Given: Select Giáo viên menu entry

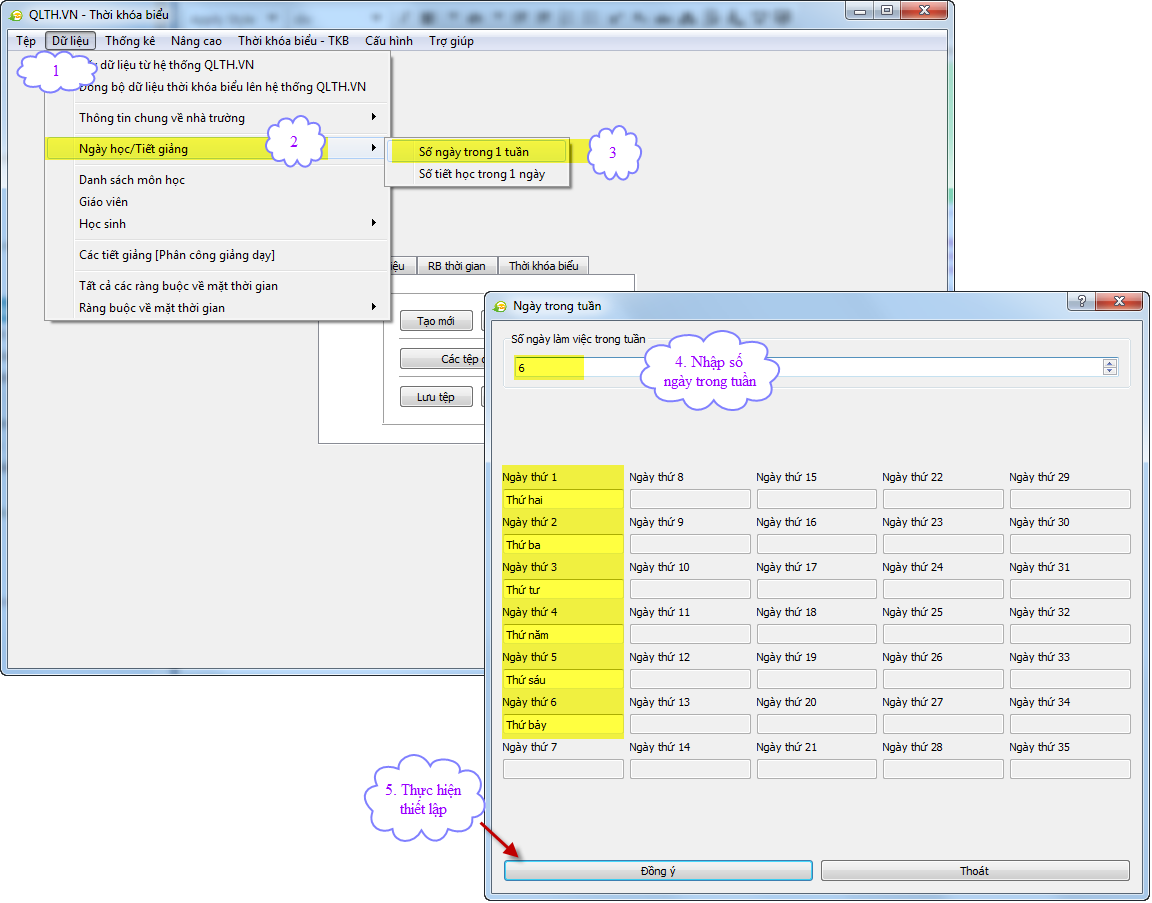Looking at the screenshot, I should point(217,202).
